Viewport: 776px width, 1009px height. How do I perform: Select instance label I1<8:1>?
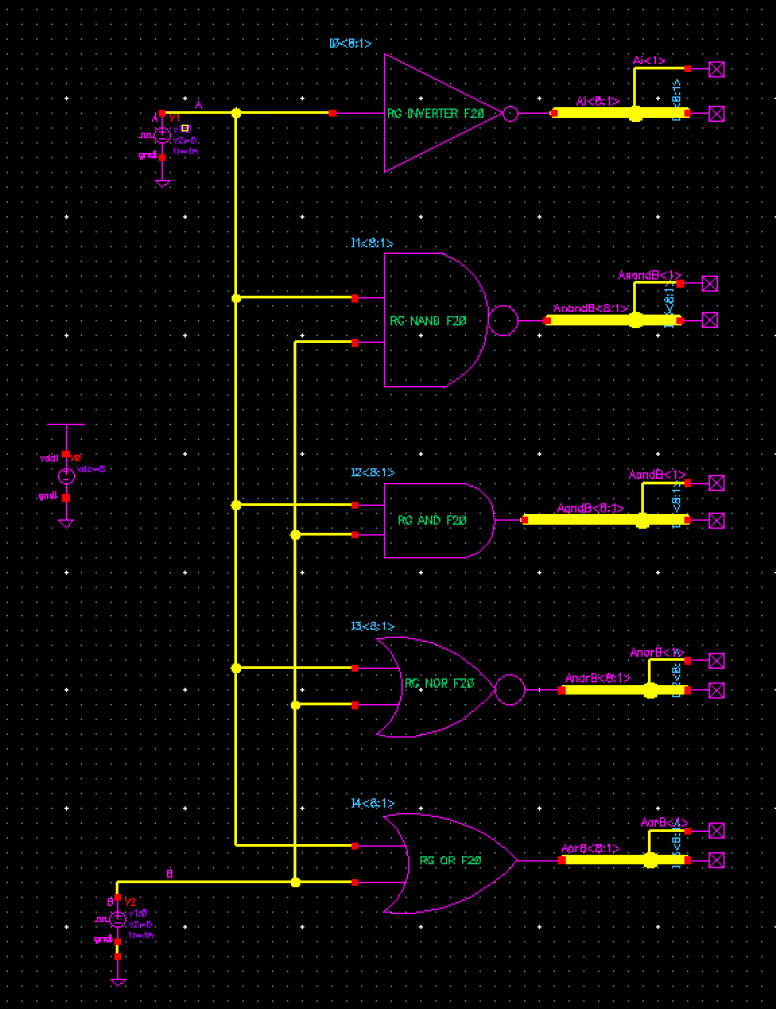372,243
